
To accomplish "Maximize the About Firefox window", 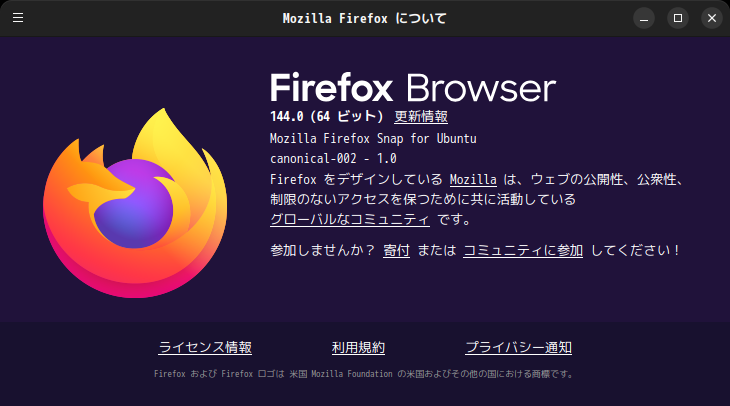I will [678, 18].
